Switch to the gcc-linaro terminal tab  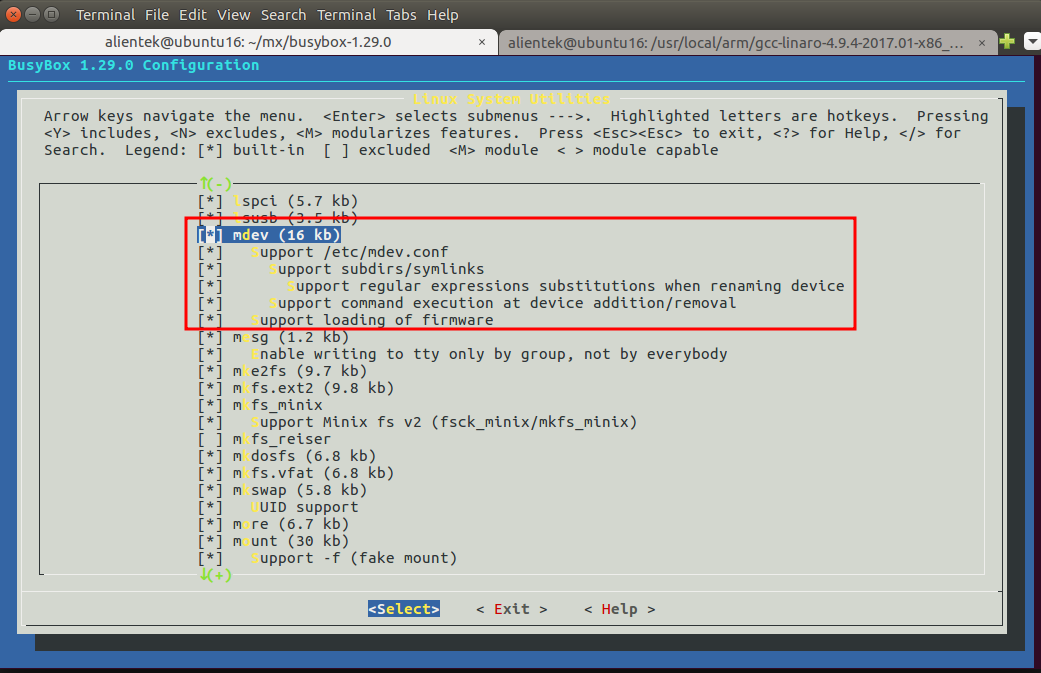click(736, 42)
